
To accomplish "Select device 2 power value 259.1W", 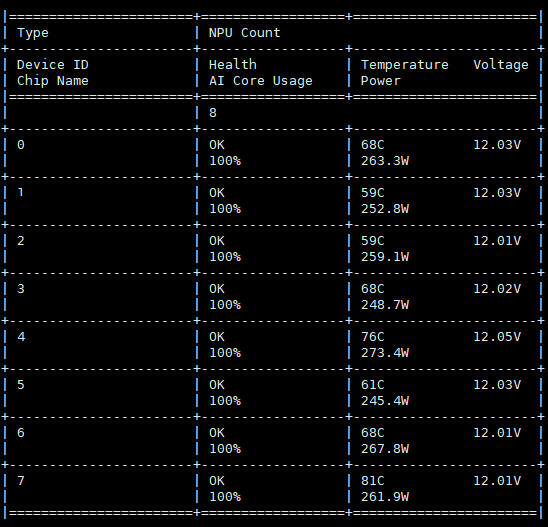I will click(x=385, y=257).
